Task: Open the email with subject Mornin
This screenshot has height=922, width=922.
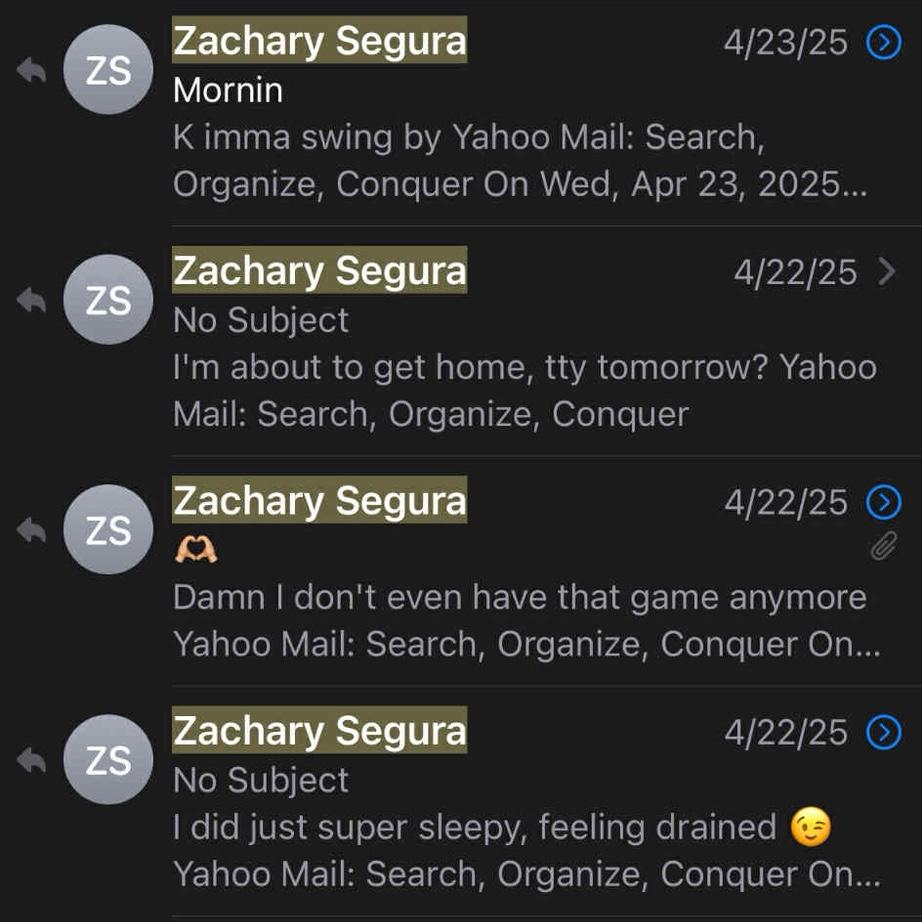Action: [228, 91]
